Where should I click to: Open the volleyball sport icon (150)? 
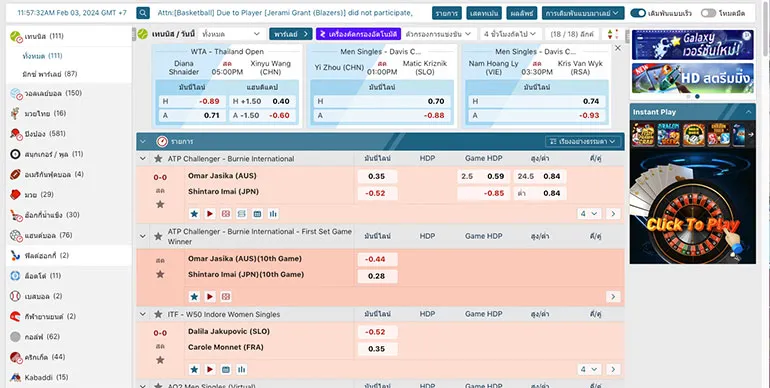coord(16,93)
